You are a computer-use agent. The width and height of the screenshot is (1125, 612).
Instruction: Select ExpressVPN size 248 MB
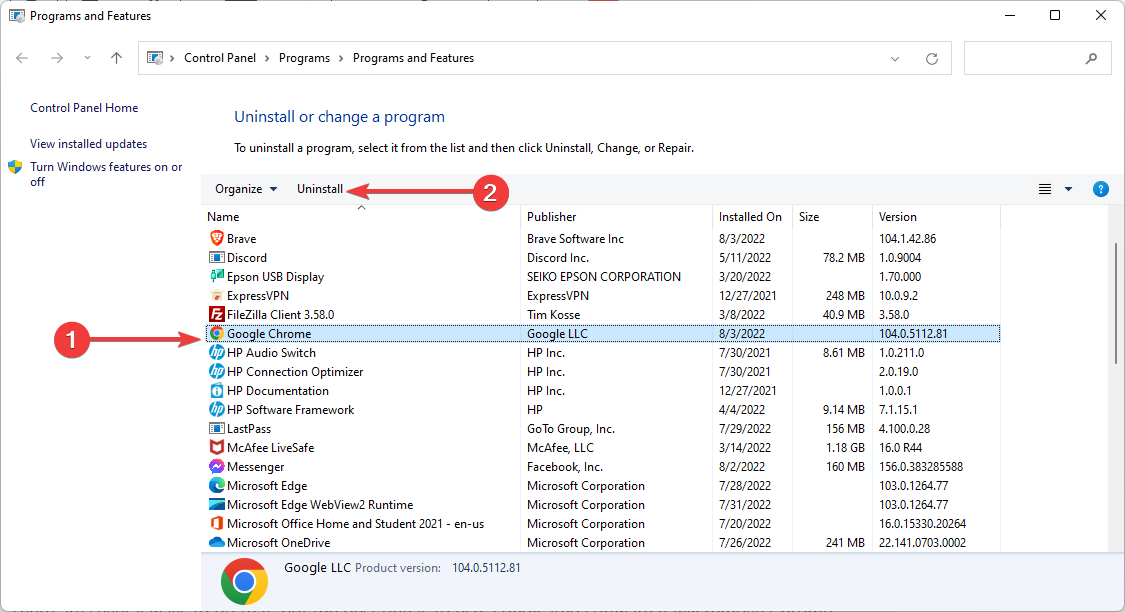(845, 296)
